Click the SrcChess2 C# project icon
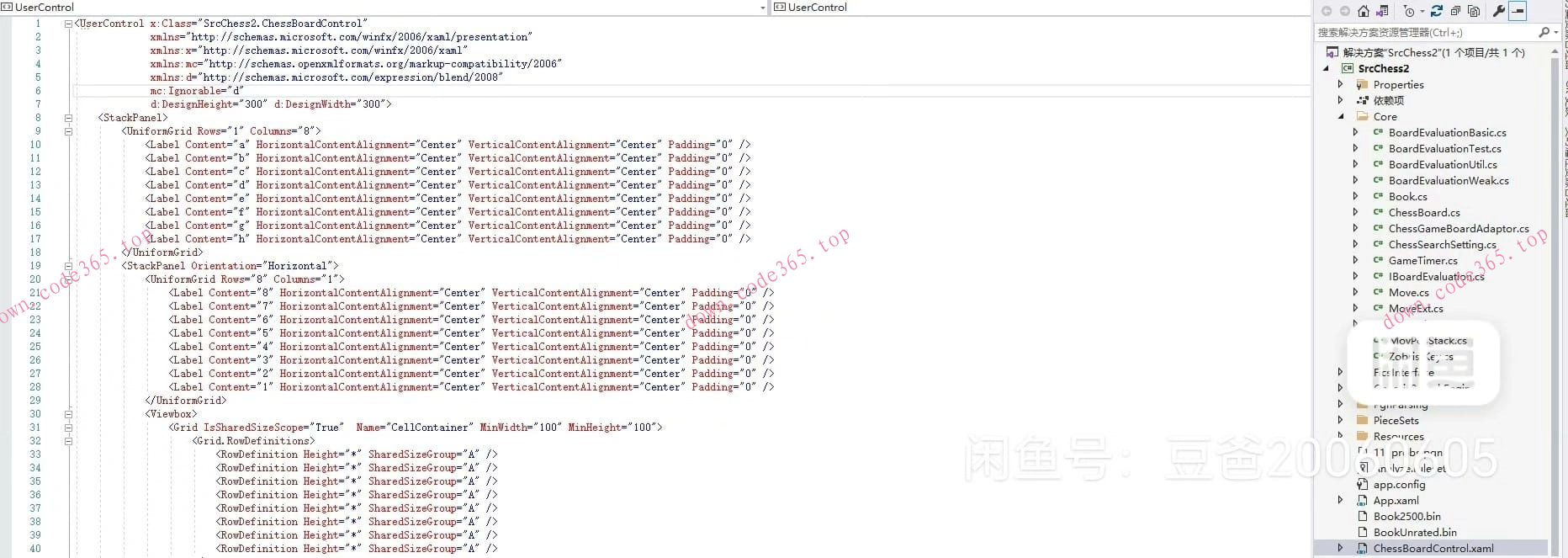The height and width of the screenshot is (558, 1568). coord(1348,68)
